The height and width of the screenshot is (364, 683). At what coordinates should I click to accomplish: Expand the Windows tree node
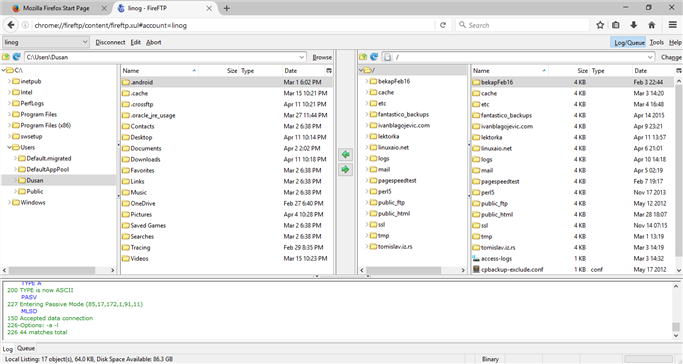coord(9,202)
